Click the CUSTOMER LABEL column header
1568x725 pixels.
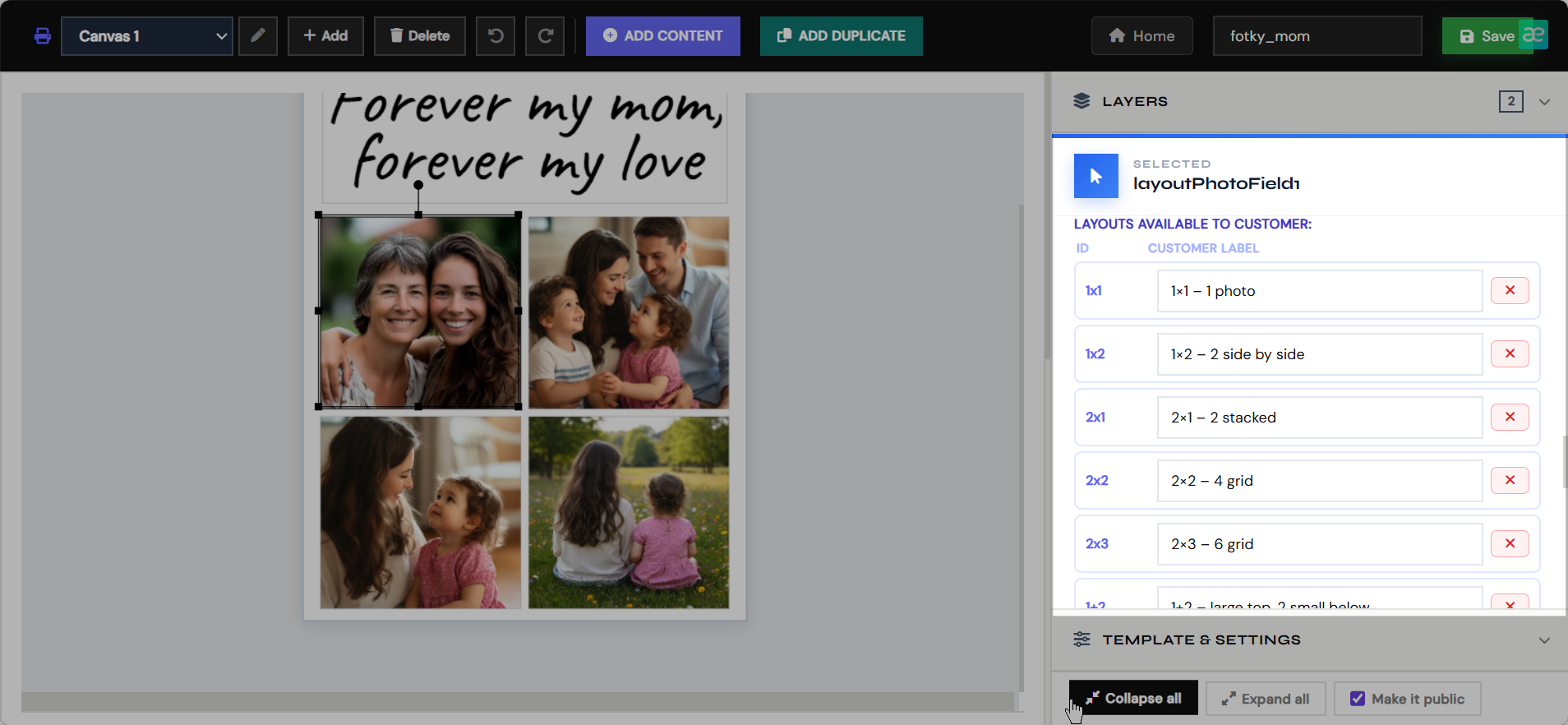[x=1203, y=248]
